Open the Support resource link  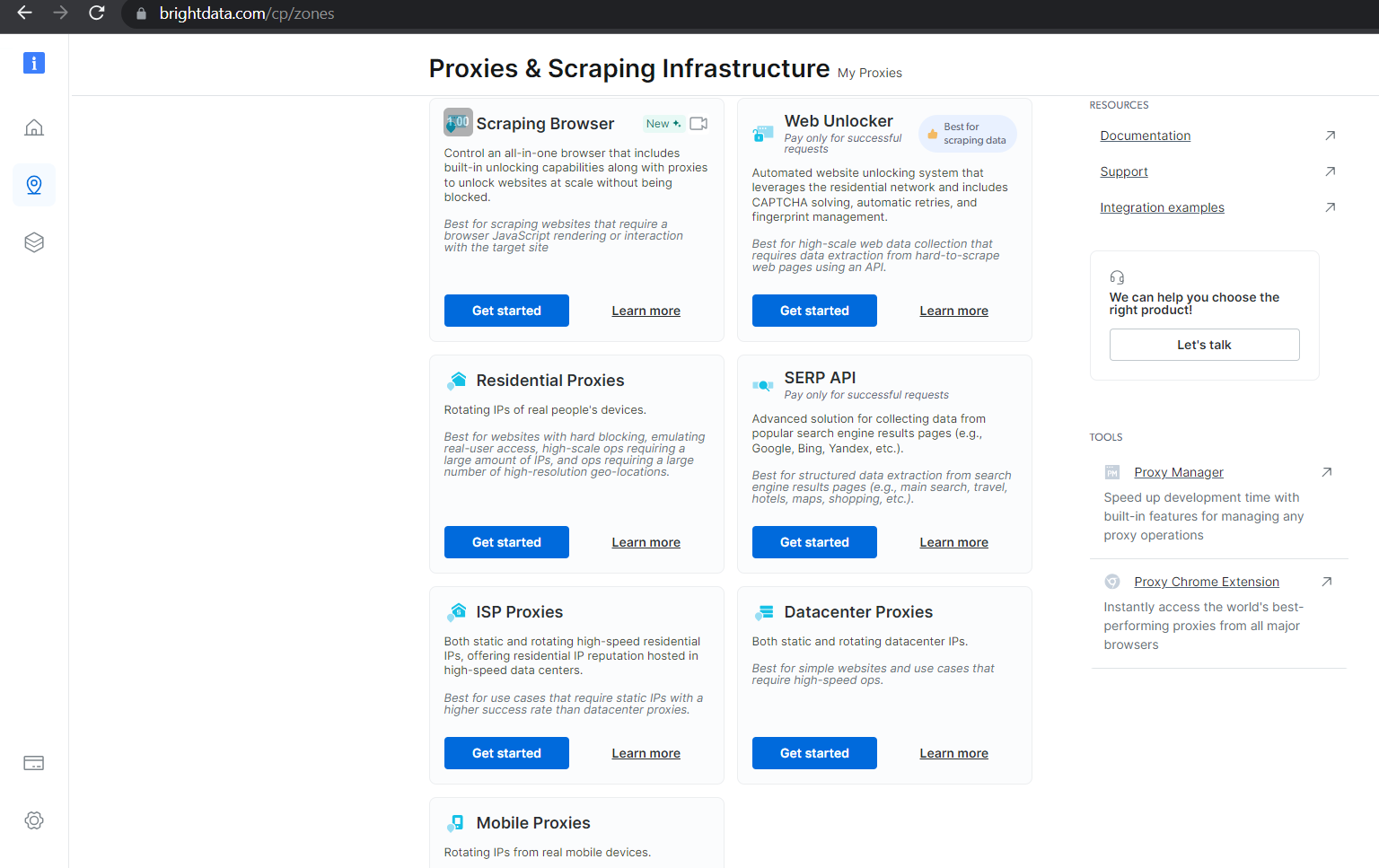pos(1123,171)
